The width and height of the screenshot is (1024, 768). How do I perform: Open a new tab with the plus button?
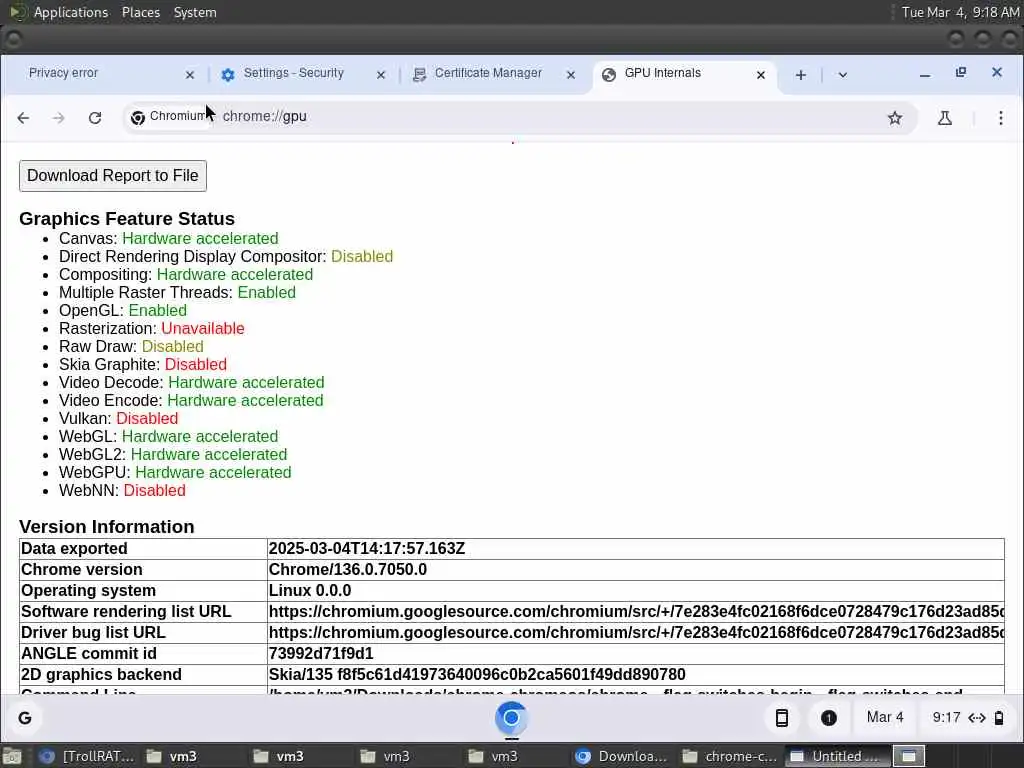point(801,75)
